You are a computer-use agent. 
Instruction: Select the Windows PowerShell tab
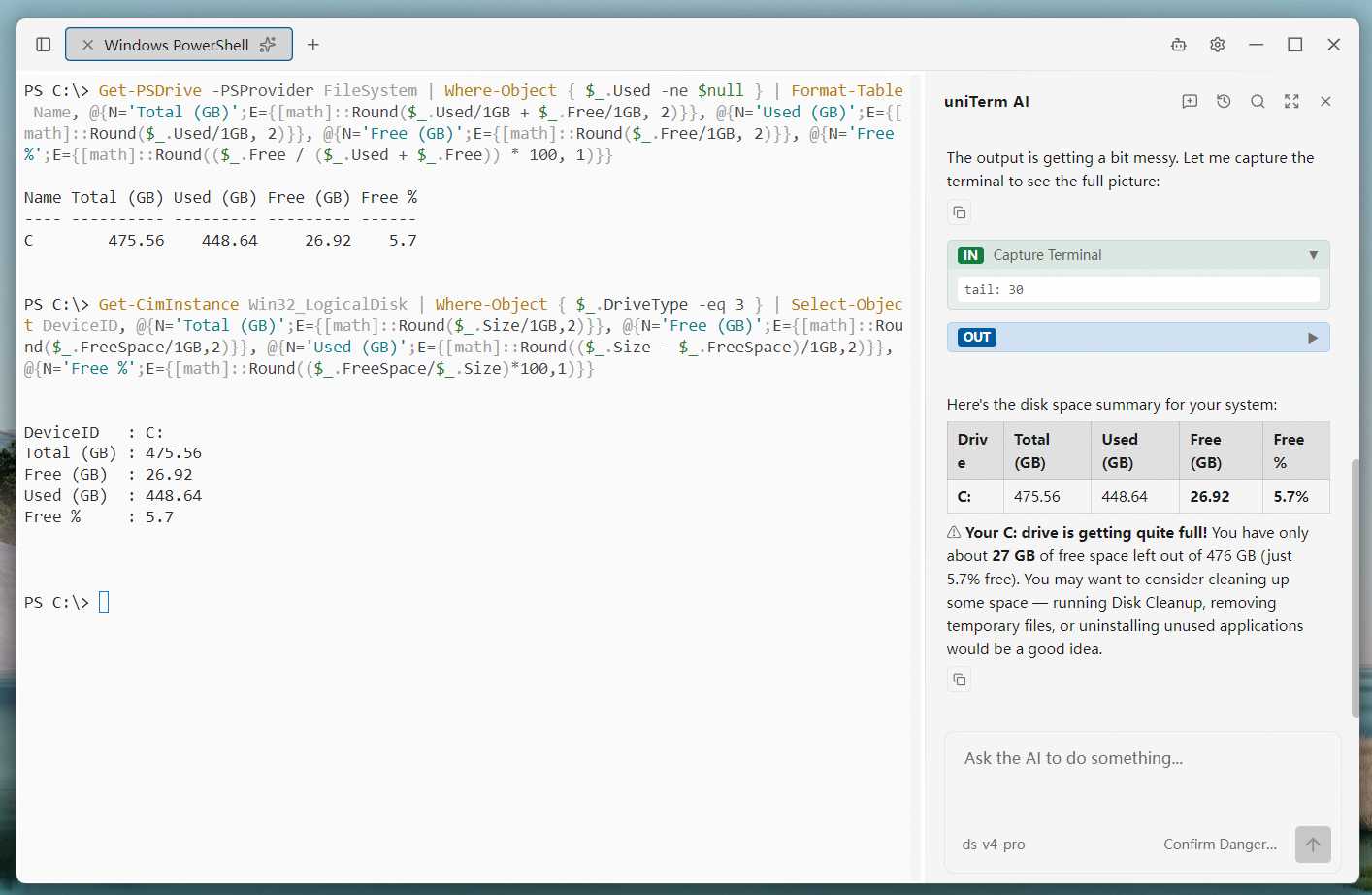click(179, 45)
